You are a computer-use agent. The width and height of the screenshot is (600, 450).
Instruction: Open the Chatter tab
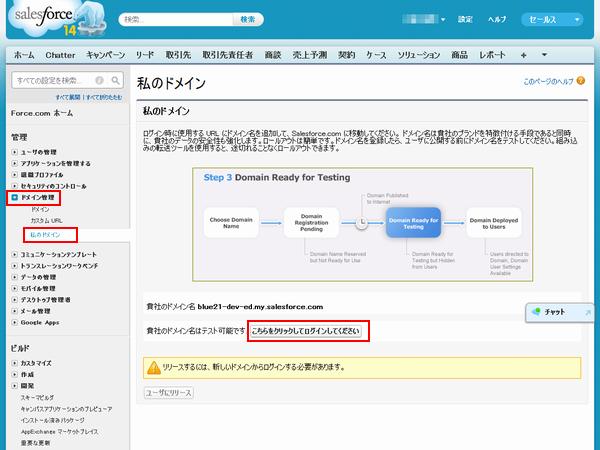[x=60, y=55]
